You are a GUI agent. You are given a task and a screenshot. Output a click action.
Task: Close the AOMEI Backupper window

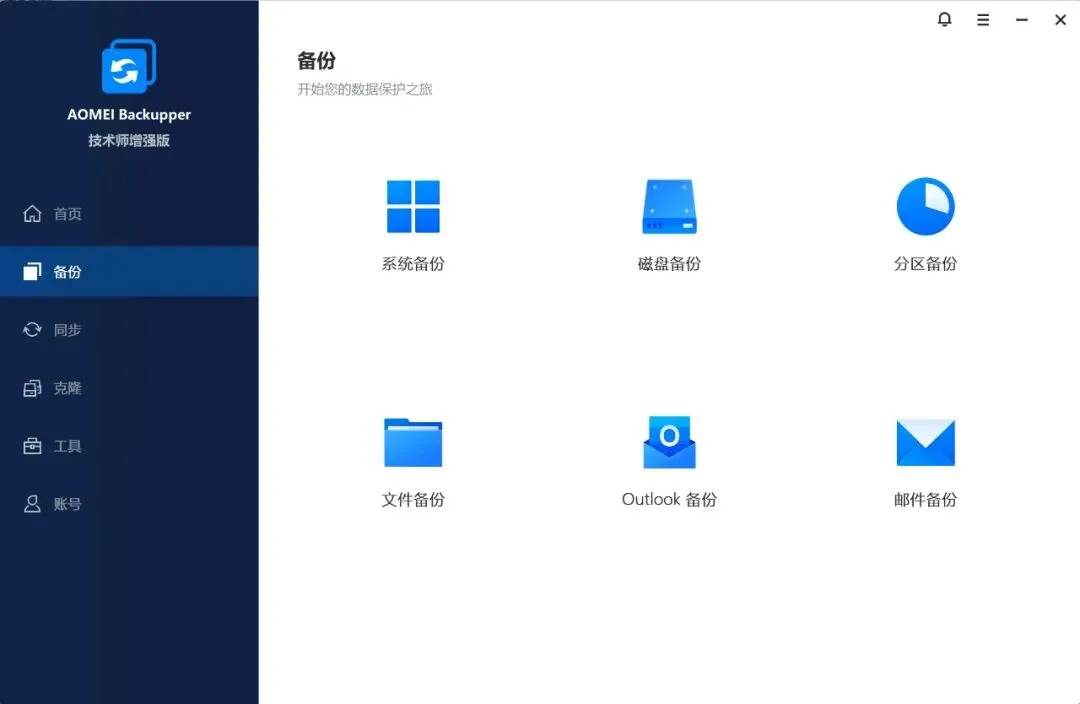[x=1060, y=20]
